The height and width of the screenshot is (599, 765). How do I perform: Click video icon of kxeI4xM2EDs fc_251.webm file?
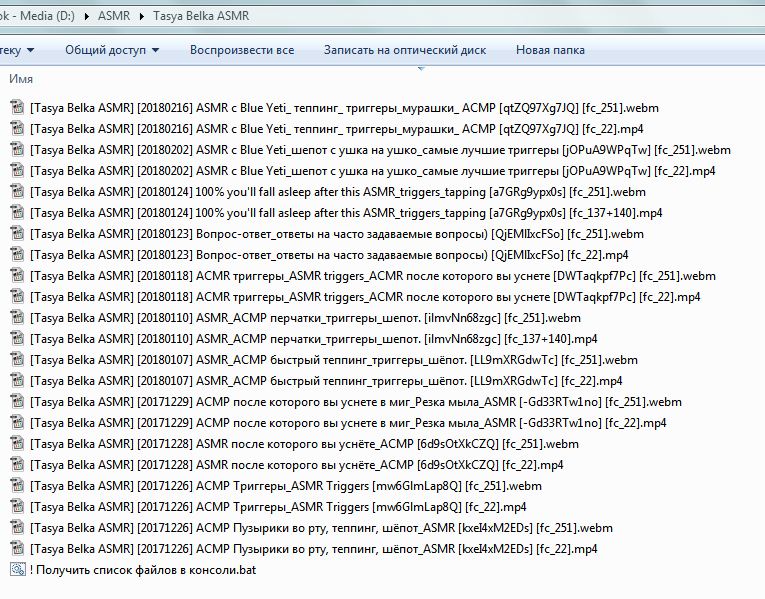[x=18, y=527]
